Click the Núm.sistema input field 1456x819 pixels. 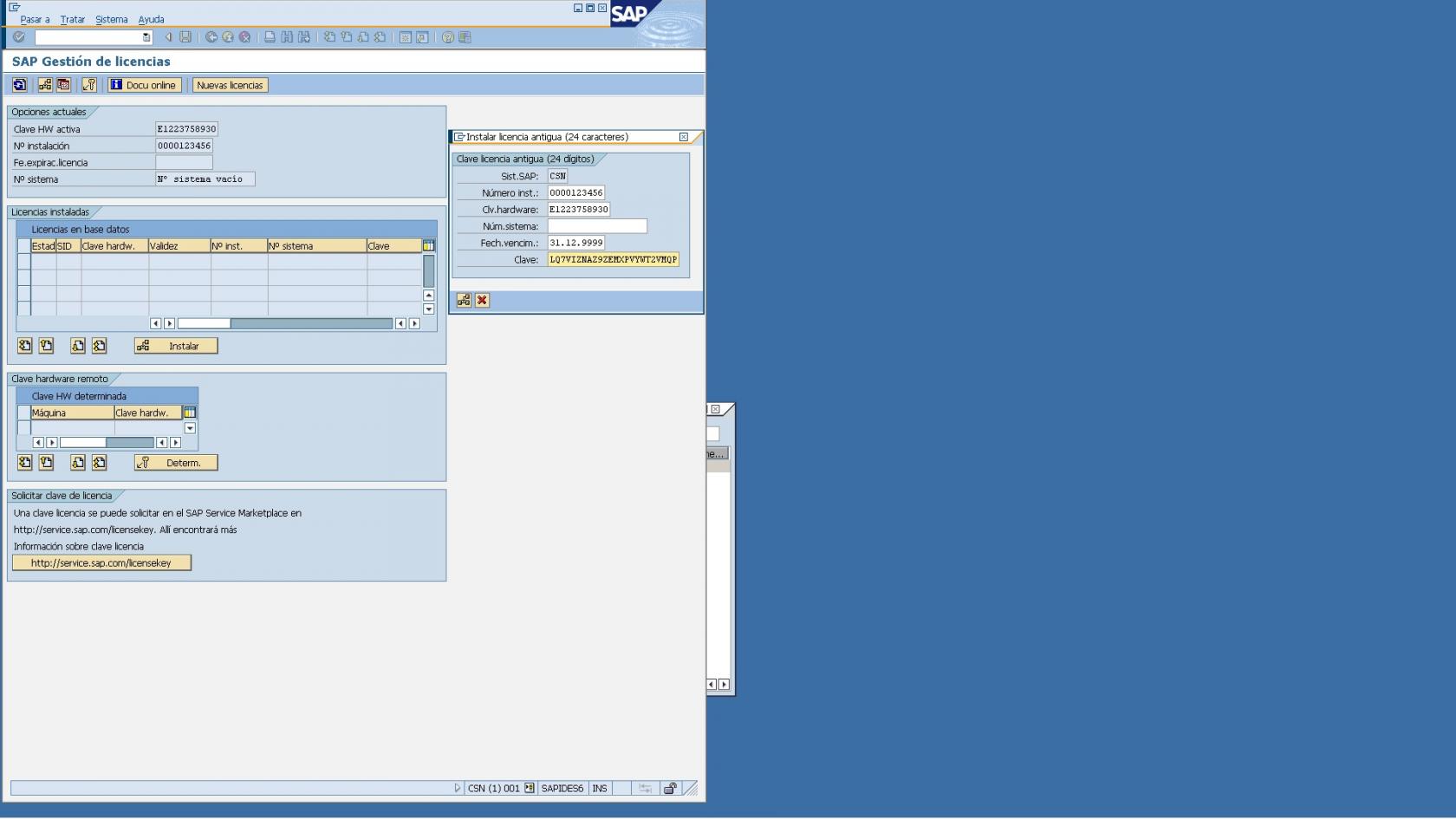pyautogui.click(x=597, y=226)
